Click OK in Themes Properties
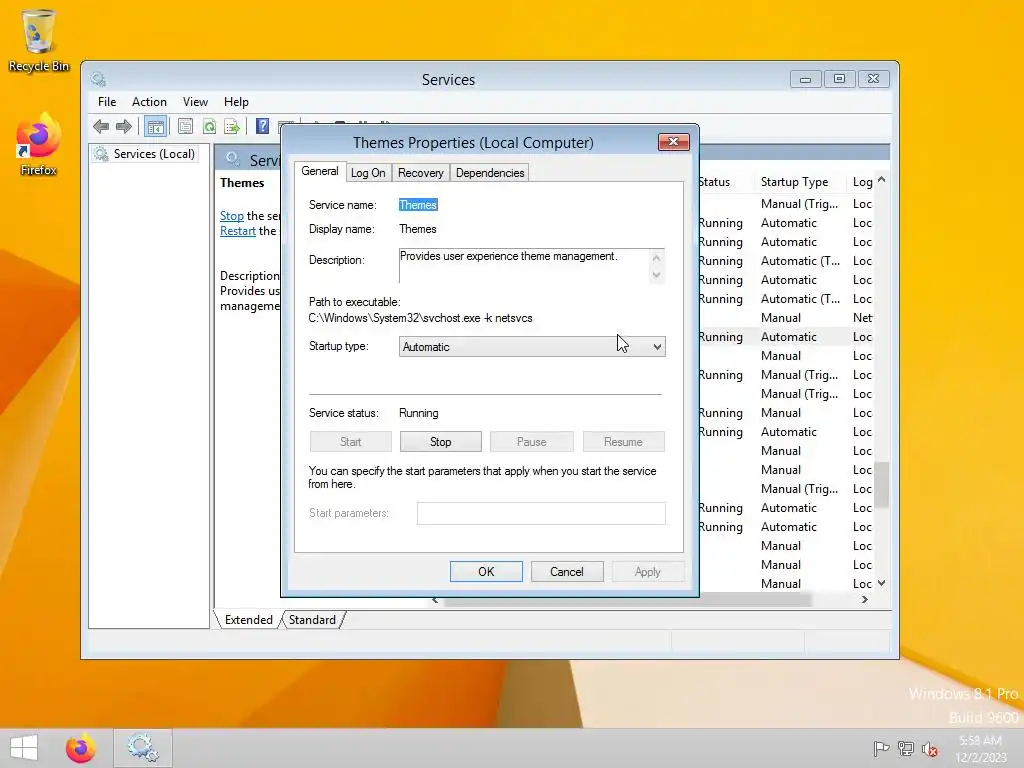Image resolution: width=1024 pixels, height=768 pixels. pos(486,571)
